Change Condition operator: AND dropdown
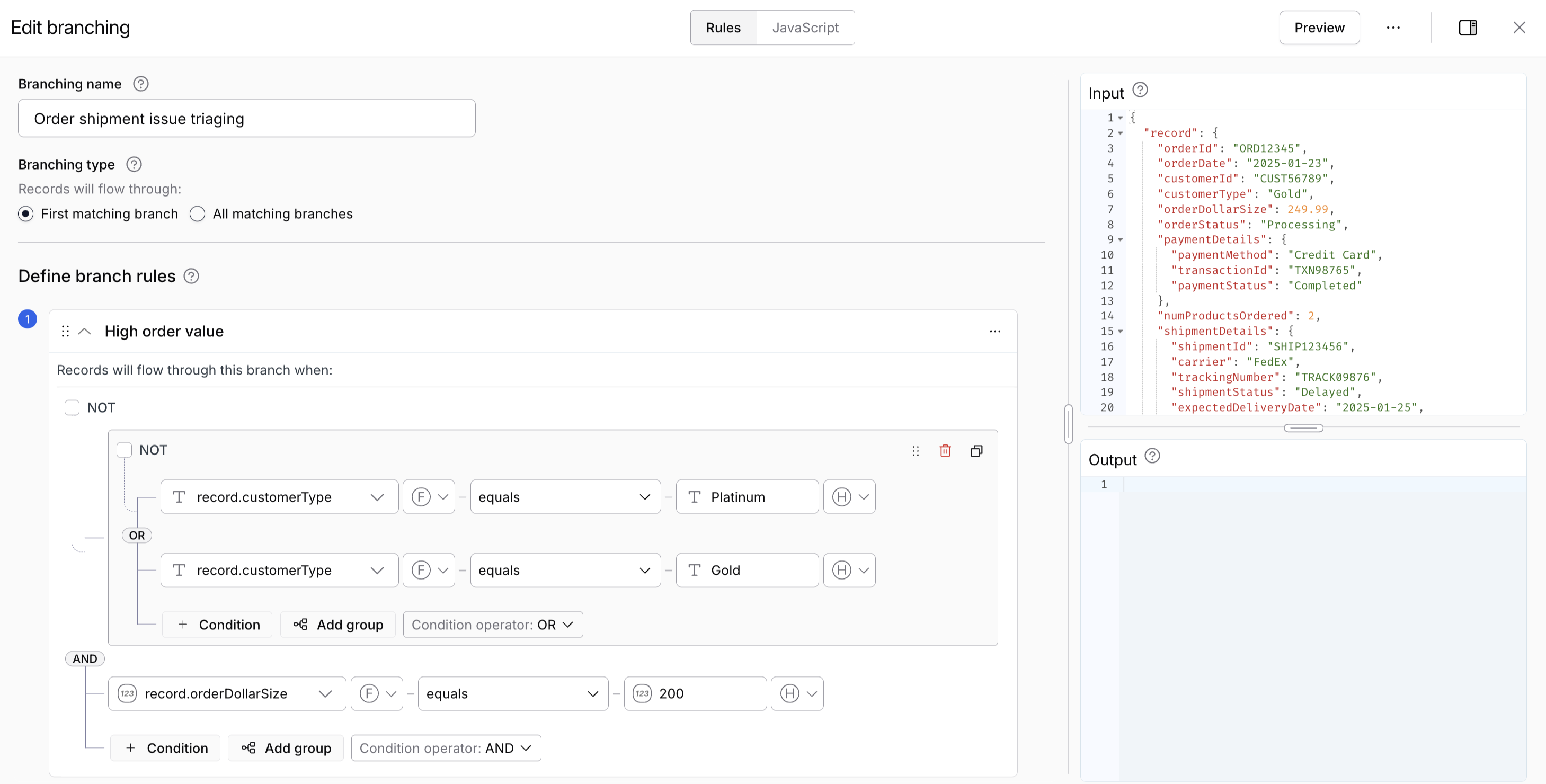The width and height of the screenshot is (1546, 784). 446,749
